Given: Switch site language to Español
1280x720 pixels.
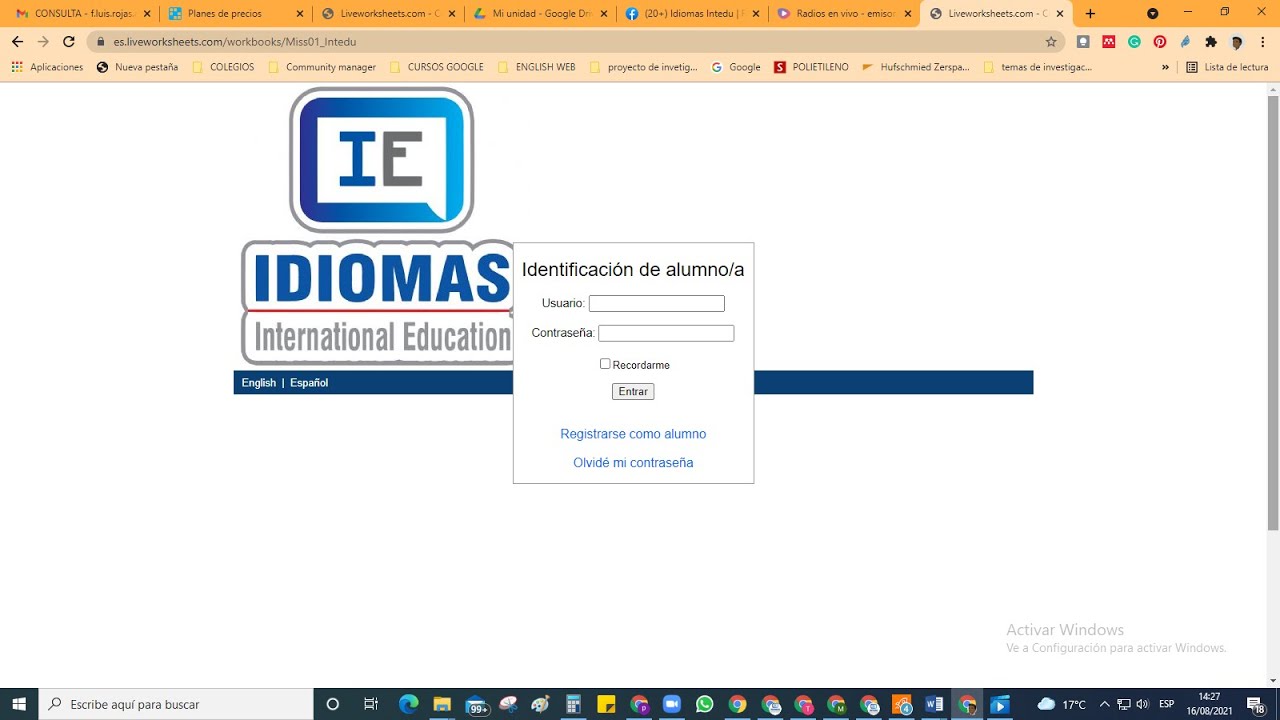Looking at the screenshot, I should [x=309, y=383].
